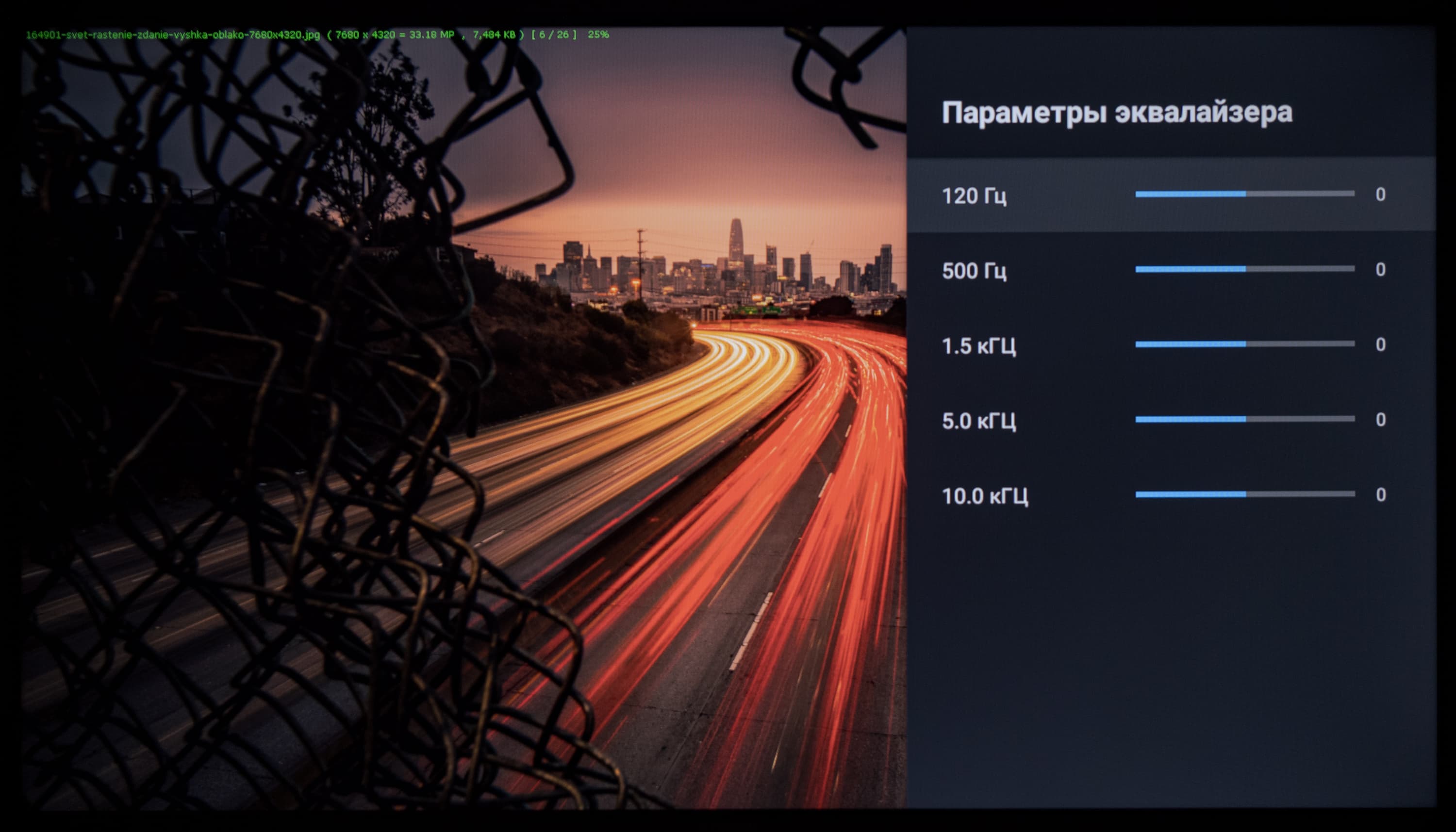Select the 1.5 кГц band label
This screenshot has width=1456, height=832.
coord(978,346)
